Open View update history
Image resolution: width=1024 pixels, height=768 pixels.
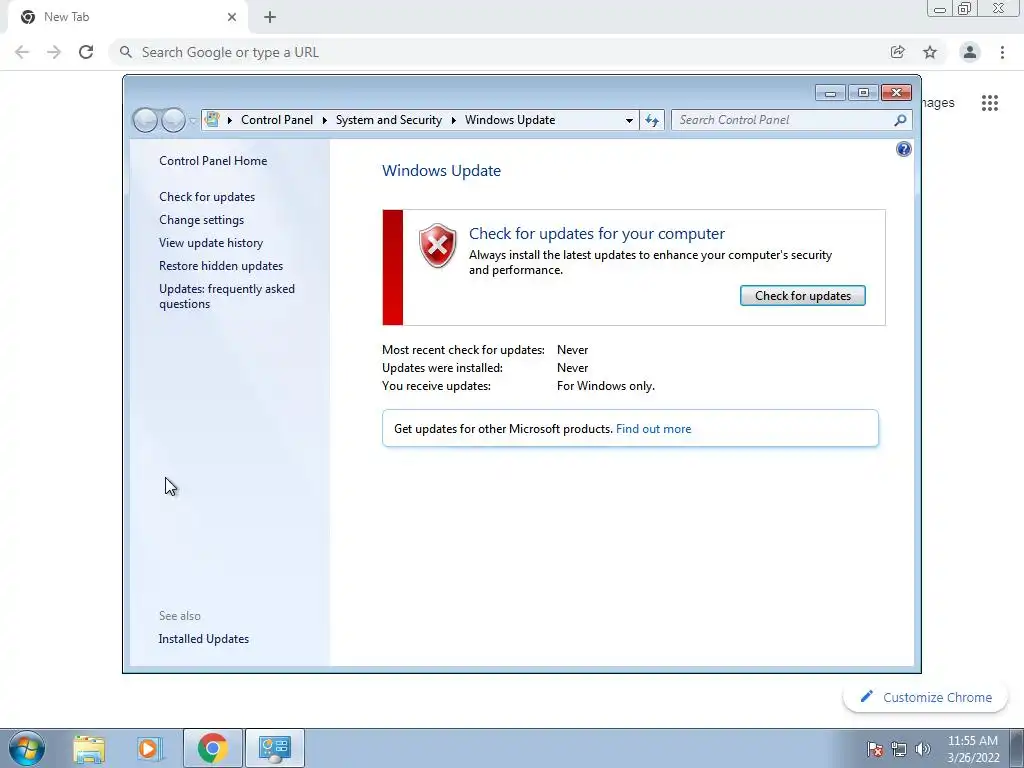point(211,243)
